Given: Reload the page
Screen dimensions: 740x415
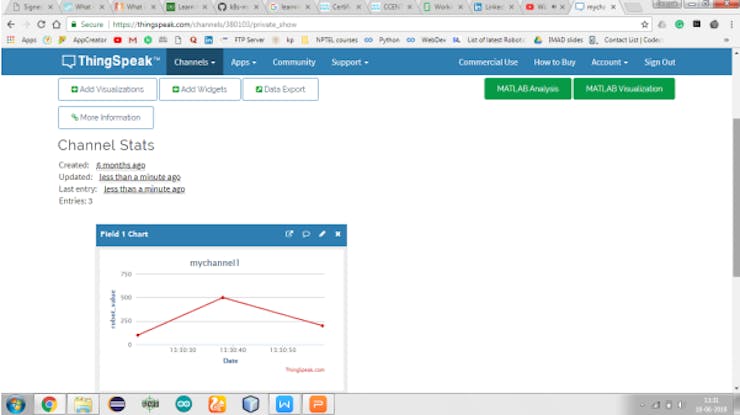Looking at the screenshot, I should coord(41,24).
